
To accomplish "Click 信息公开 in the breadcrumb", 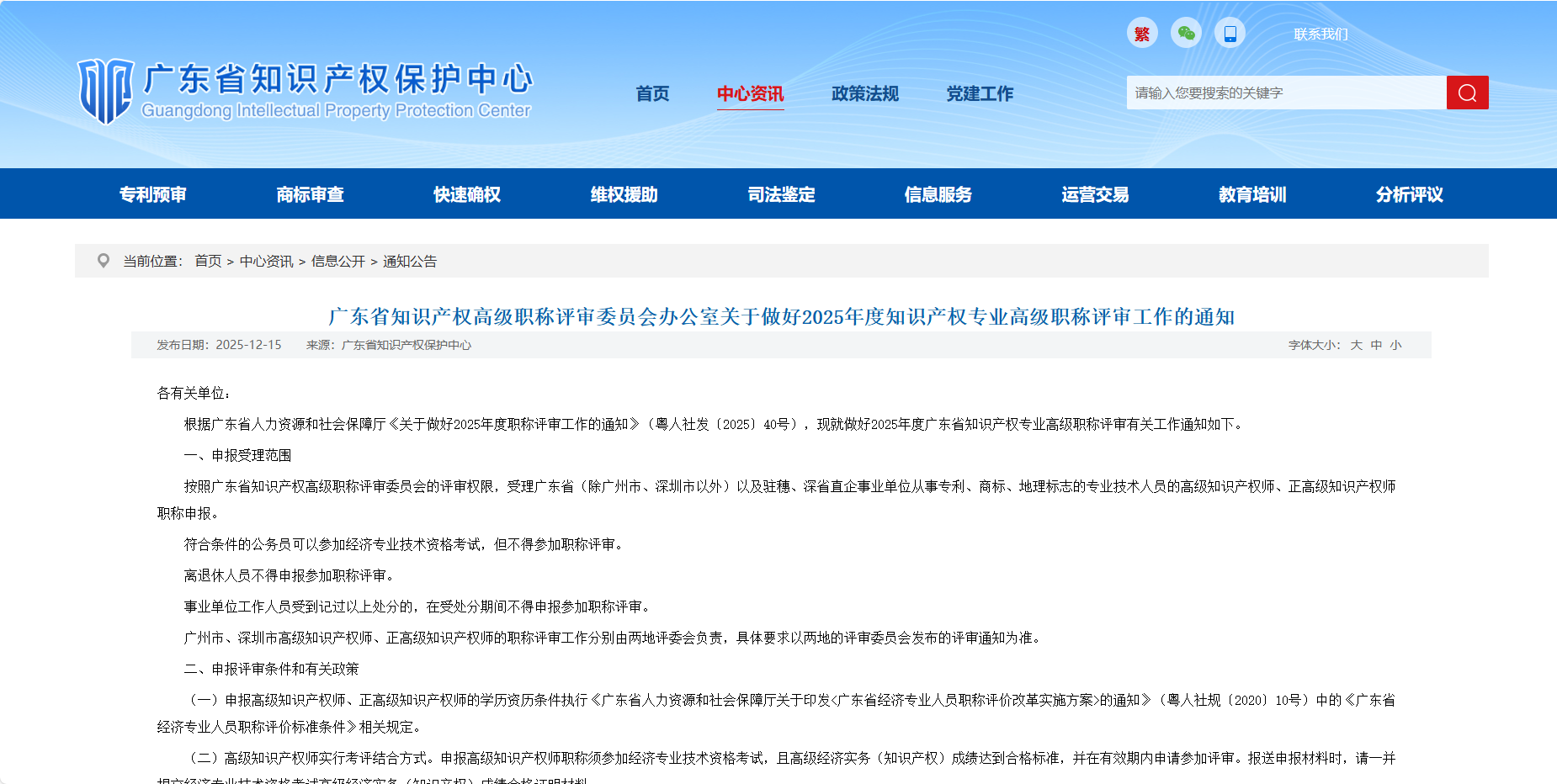I will (338, 262).
